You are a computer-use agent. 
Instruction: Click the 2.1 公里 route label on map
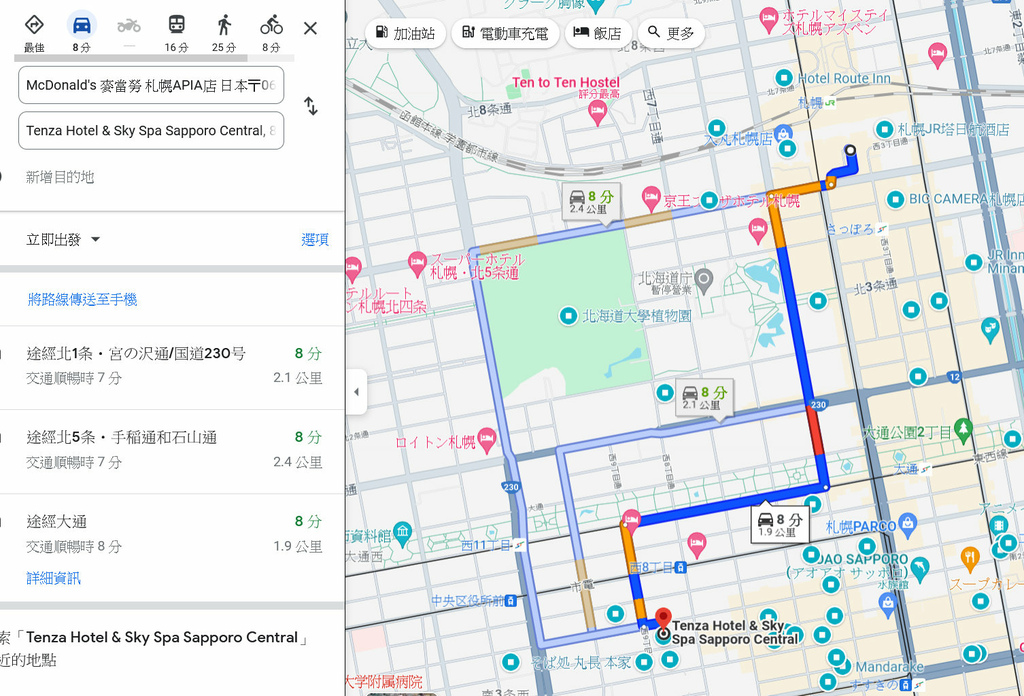tap(704, 398)
